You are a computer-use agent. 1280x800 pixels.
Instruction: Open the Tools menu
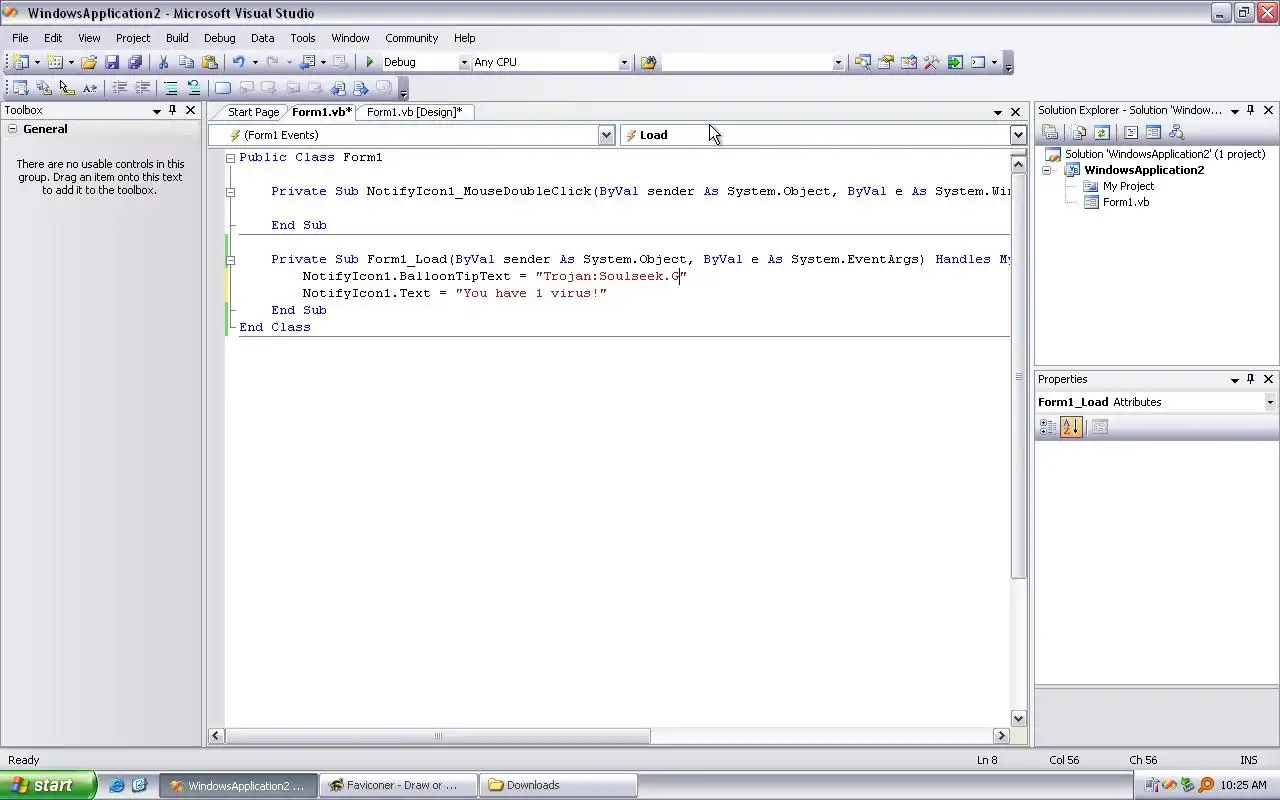[x=303, y=38]
